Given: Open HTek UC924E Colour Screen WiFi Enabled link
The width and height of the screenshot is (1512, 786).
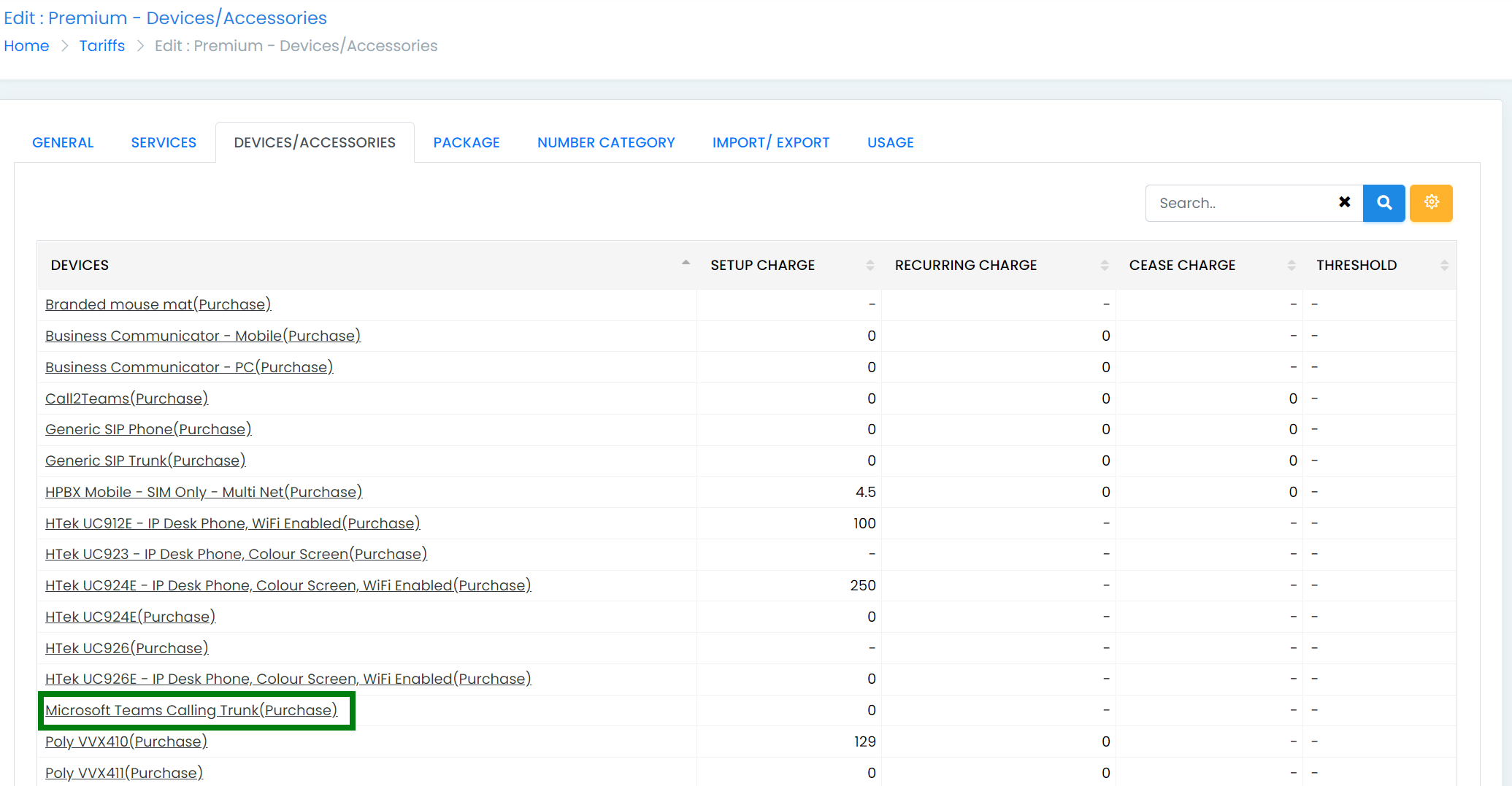Looking at the screenshot, I should coord(288,585).
